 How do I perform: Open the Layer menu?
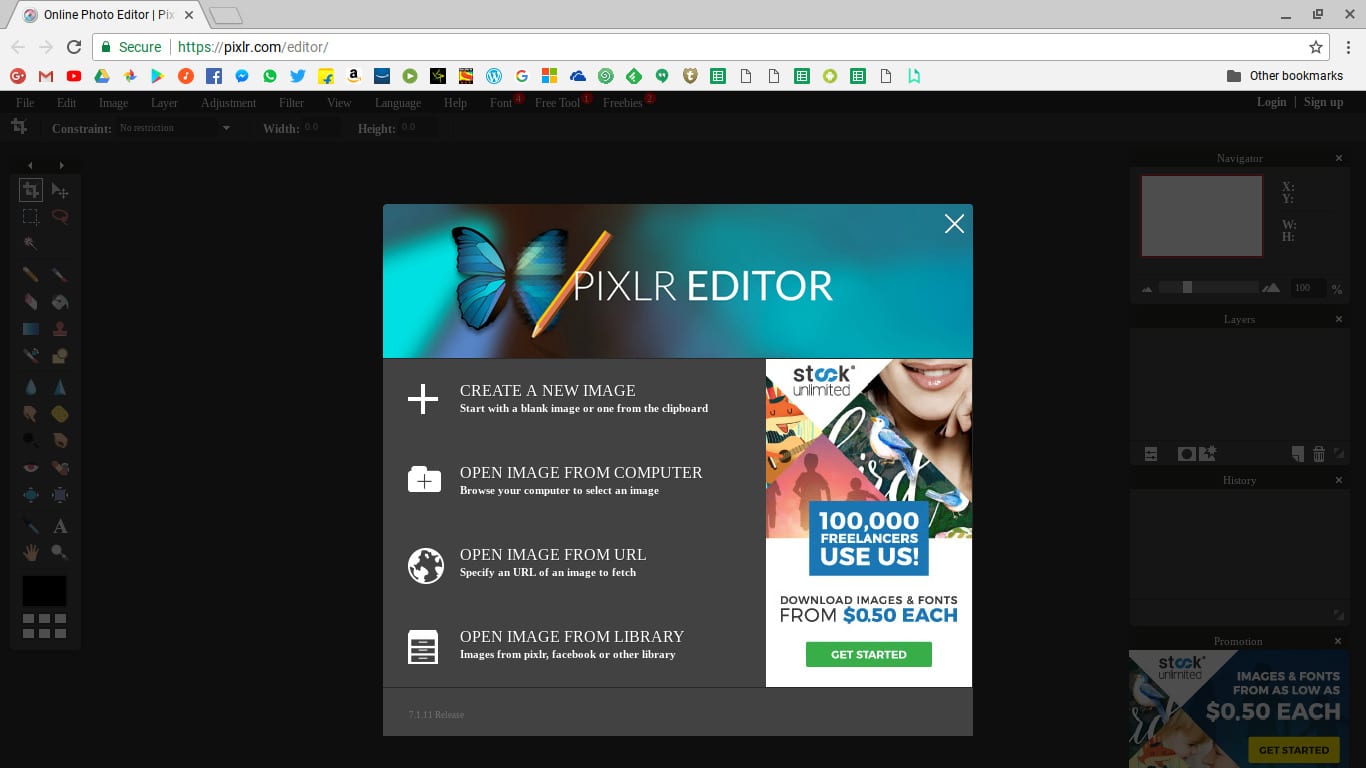pyautogui.click(x=164, y=103)
